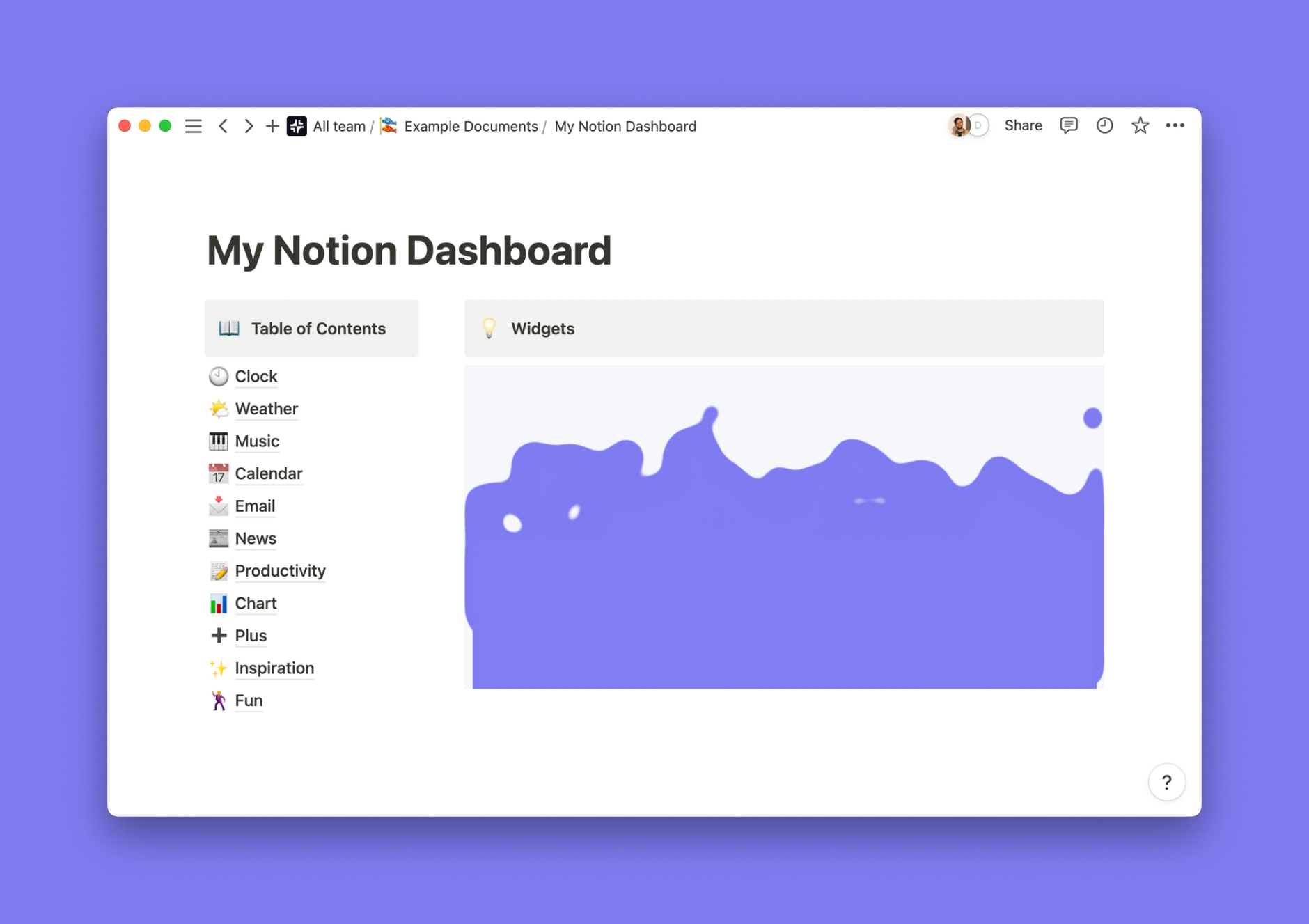Click the My Notion Dashboard page title
The height and width of the screenshot is (924, 1309).
409,250
